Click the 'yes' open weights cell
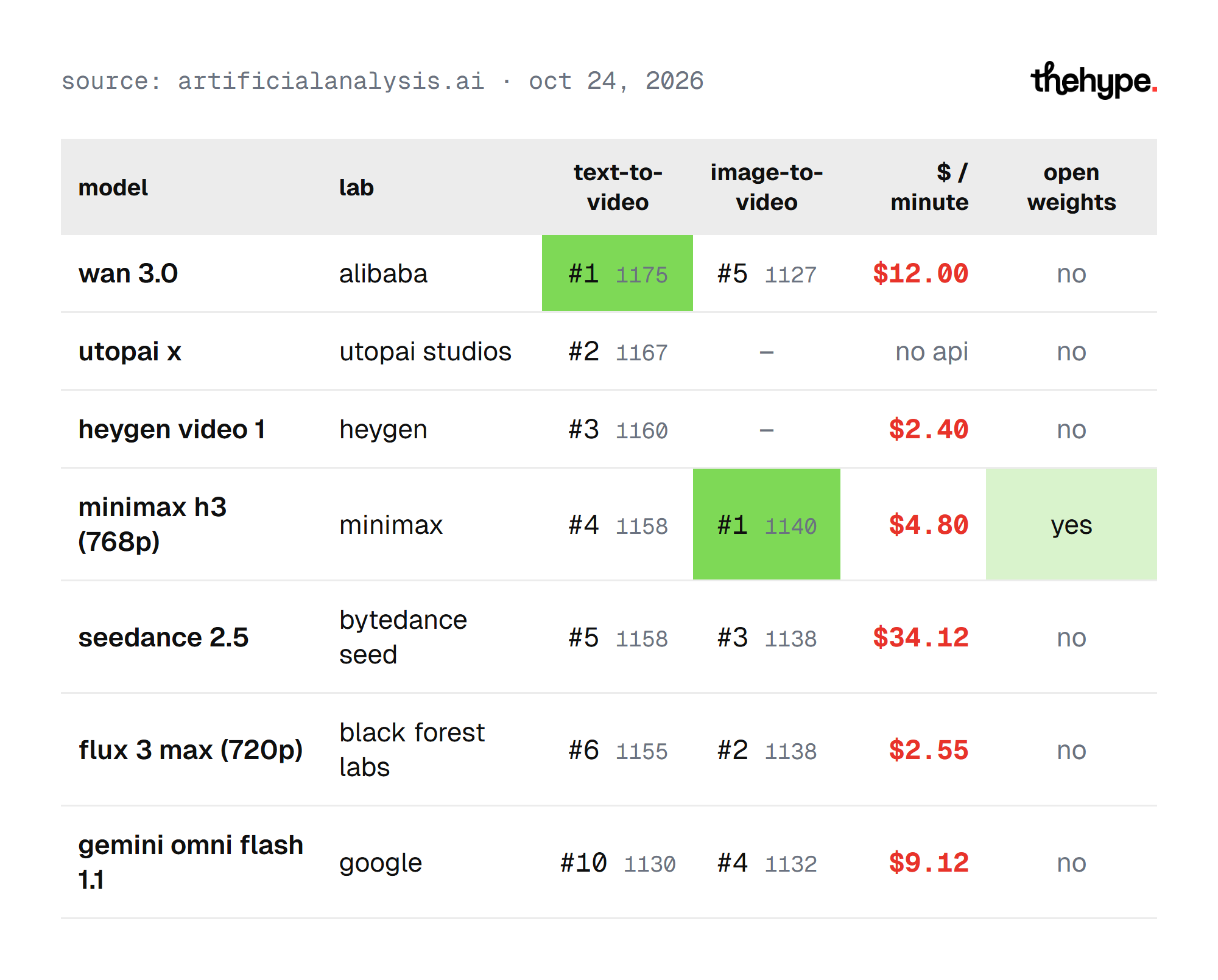 click(x=1072, y=524)
